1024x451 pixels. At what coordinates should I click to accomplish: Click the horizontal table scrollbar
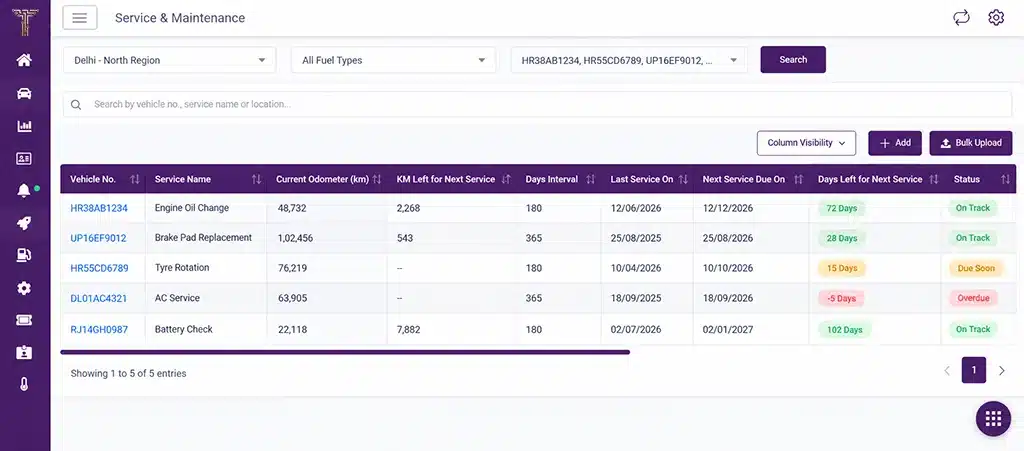pos(345,352)
